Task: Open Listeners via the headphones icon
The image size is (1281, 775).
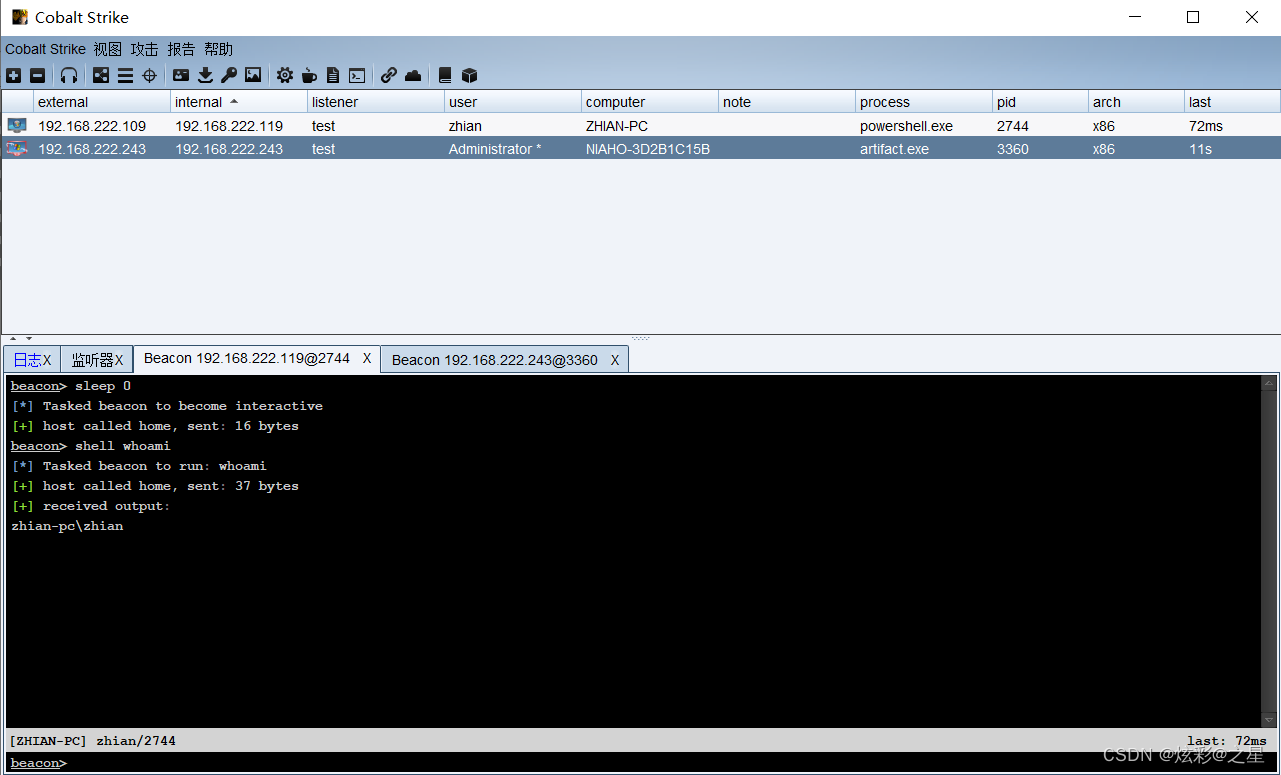Action: pos(69,75)
